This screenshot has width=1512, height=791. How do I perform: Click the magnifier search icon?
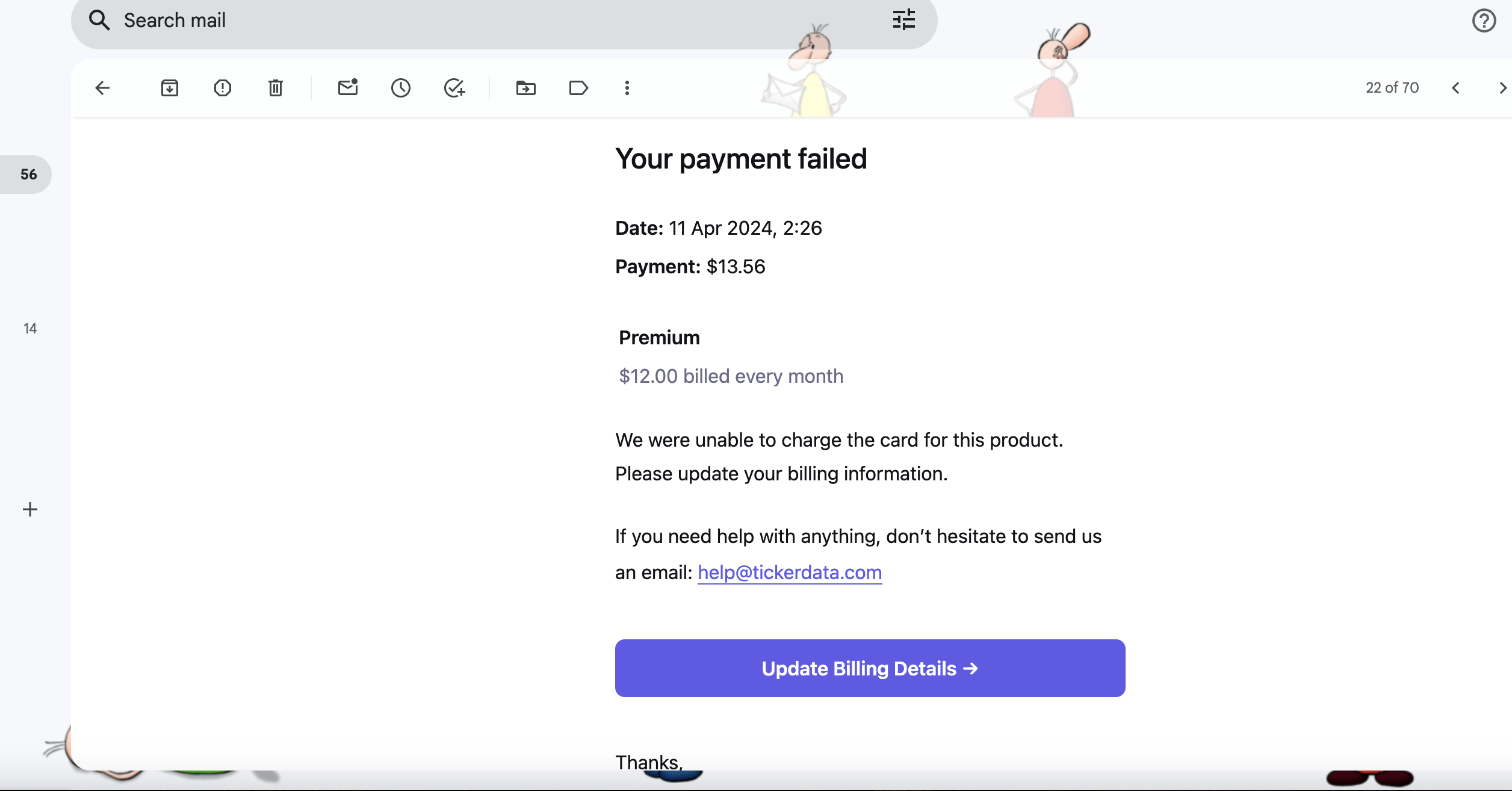tap(99, 20)
